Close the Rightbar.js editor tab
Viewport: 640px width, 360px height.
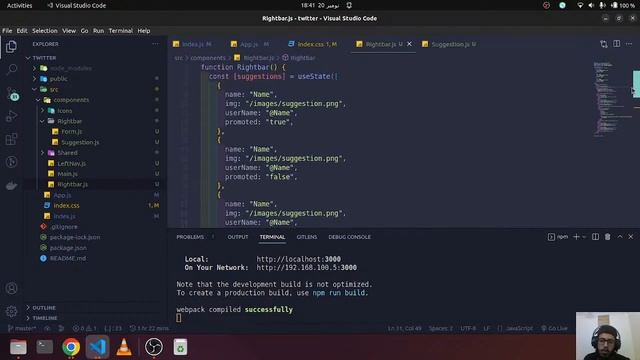[409, 44]
